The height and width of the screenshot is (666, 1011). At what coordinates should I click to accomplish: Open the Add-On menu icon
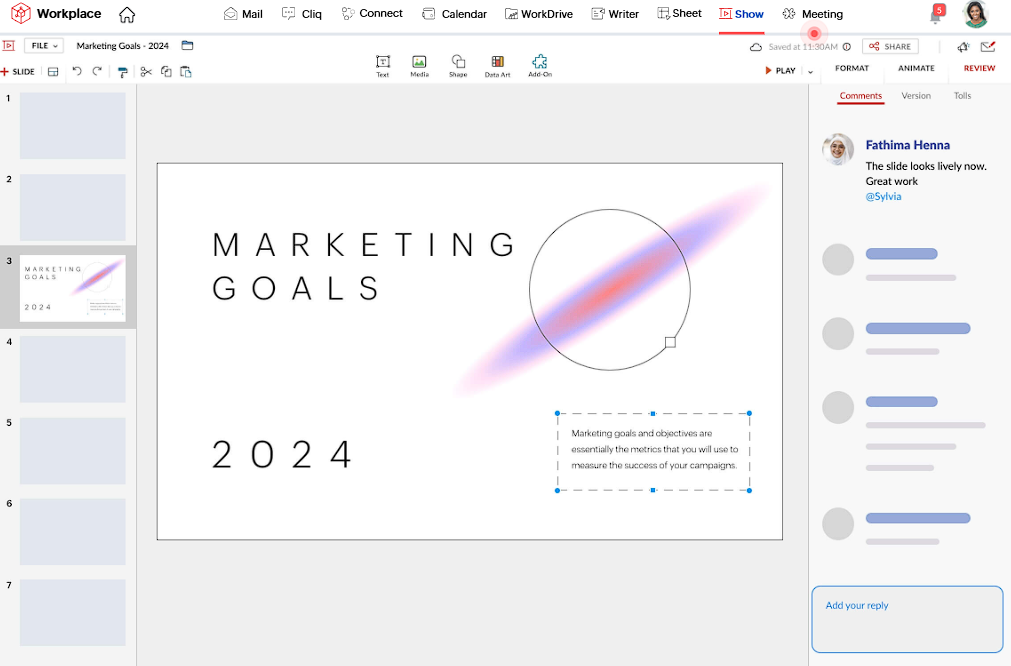click(x=540, y=65)
